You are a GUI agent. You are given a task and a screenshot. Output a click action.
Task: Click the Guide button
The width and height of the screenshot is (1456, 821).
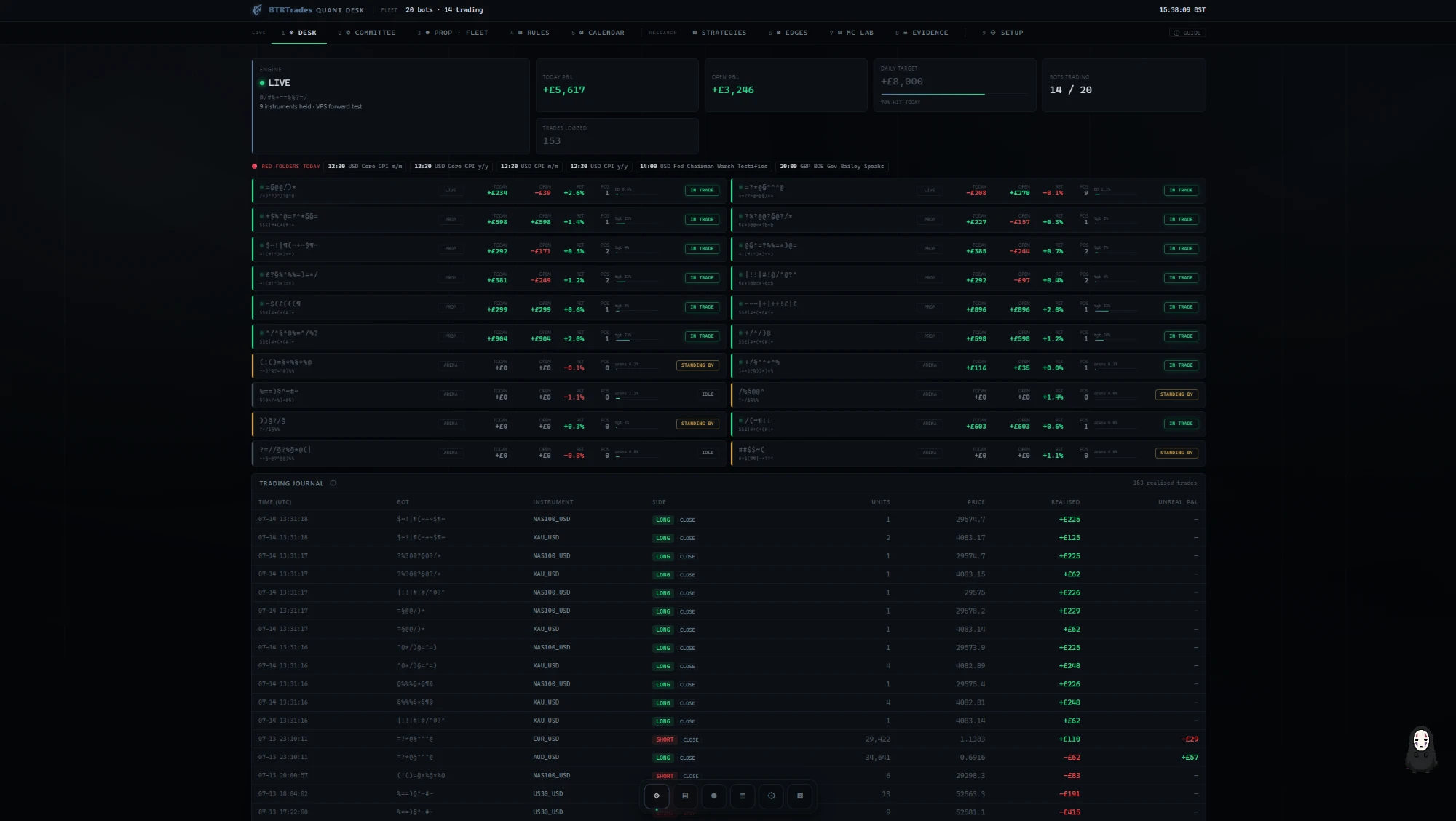point(1187,33)
